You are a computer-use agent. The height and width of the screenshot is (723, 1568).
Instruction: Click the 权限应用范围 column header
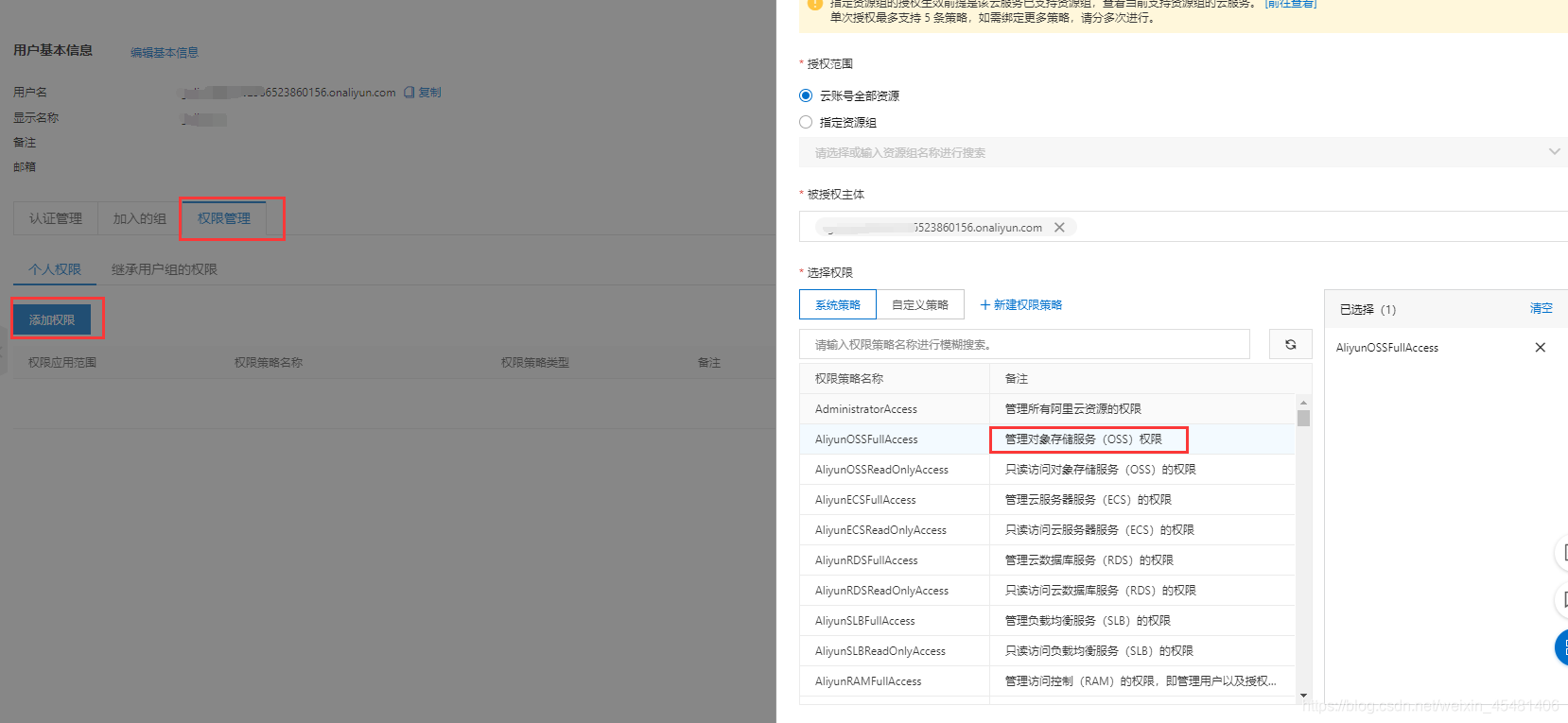(62, 363)
